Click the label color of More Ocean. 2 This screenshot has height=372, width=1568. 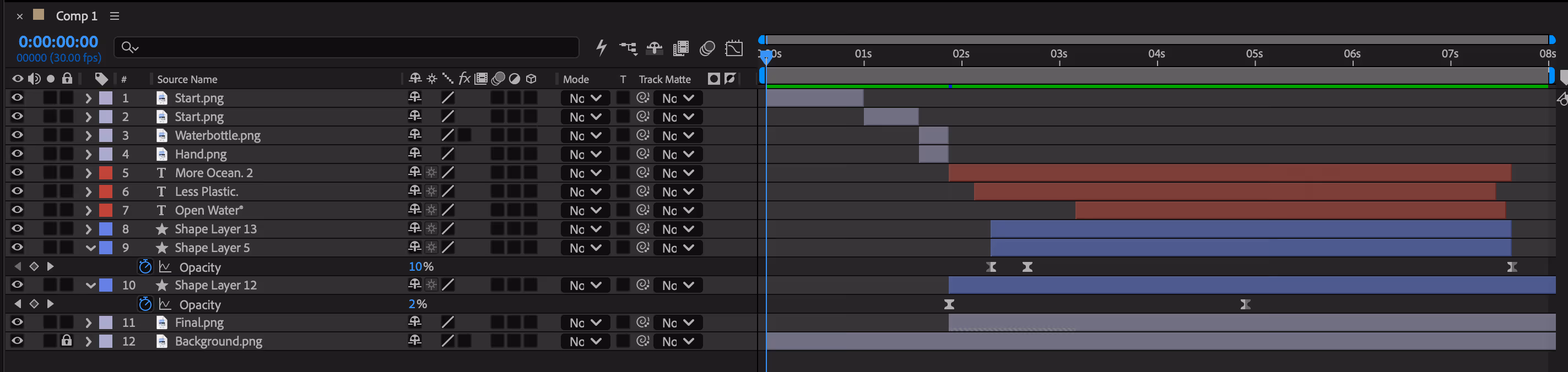[106, 173]
